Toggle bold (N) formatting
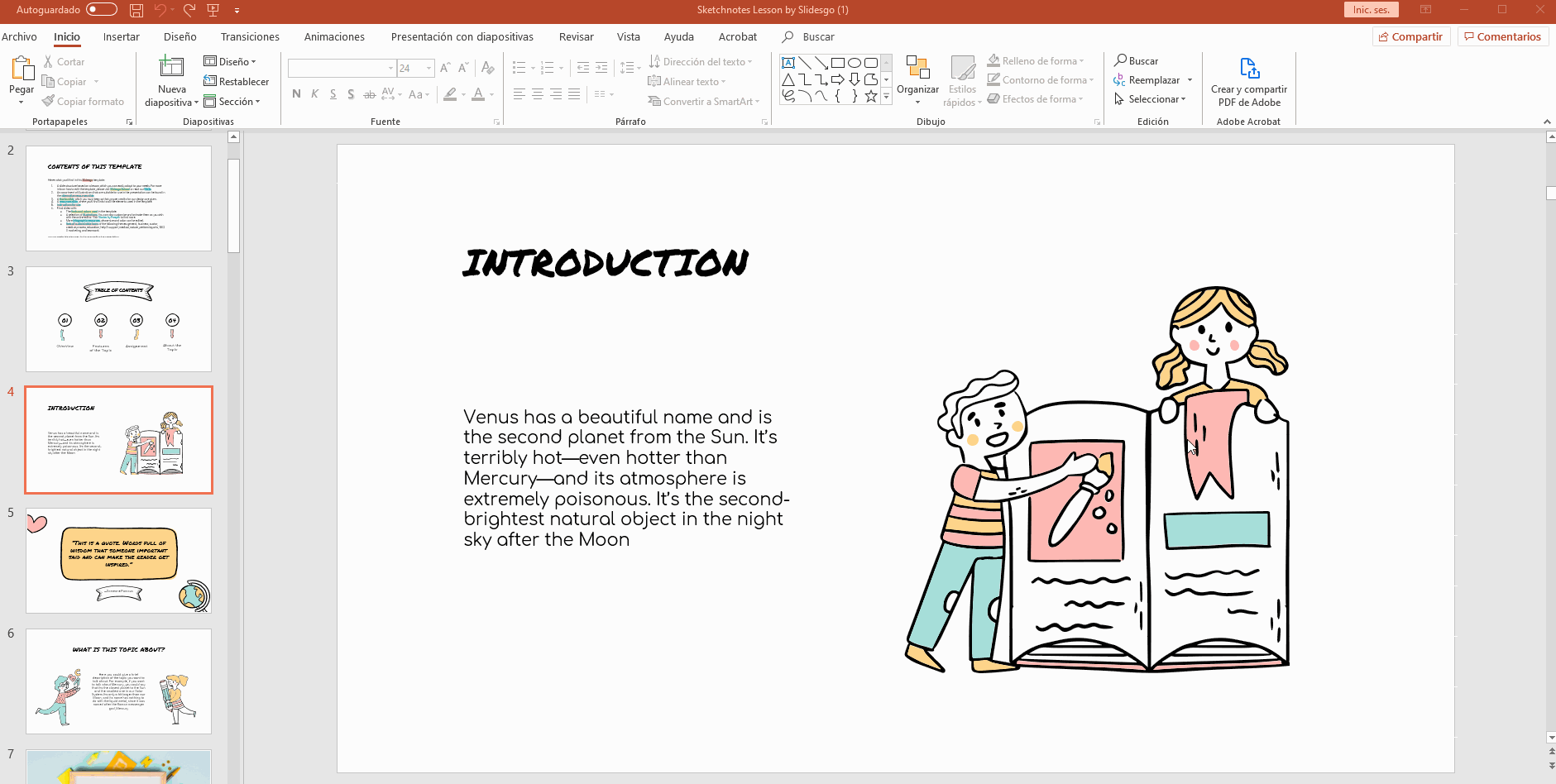The image size is (1556, 784). [297, 94]
